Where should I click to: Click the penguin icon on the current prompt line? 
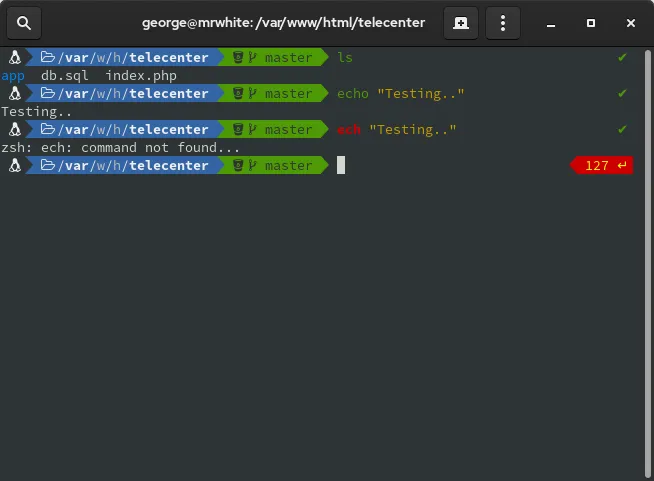15,165
